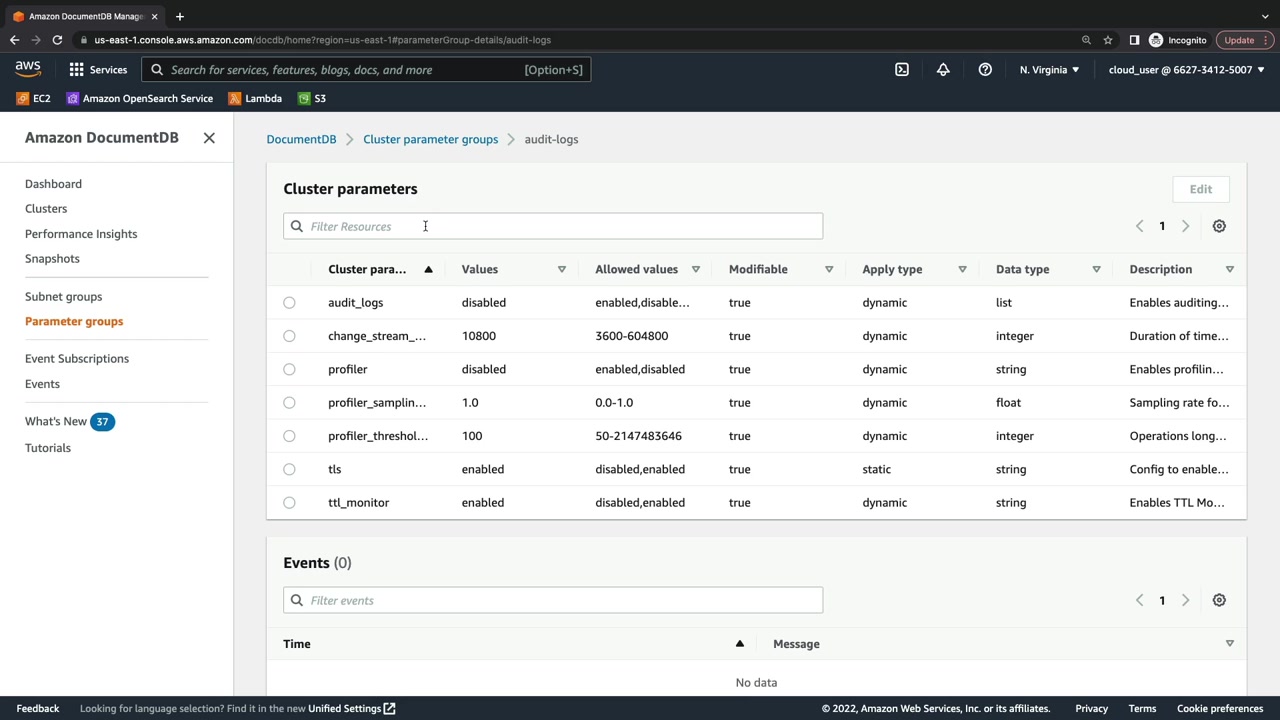Open Events table preferences gear
The height and width of the screenshot is (720, 1280).
coord(1219,600)
